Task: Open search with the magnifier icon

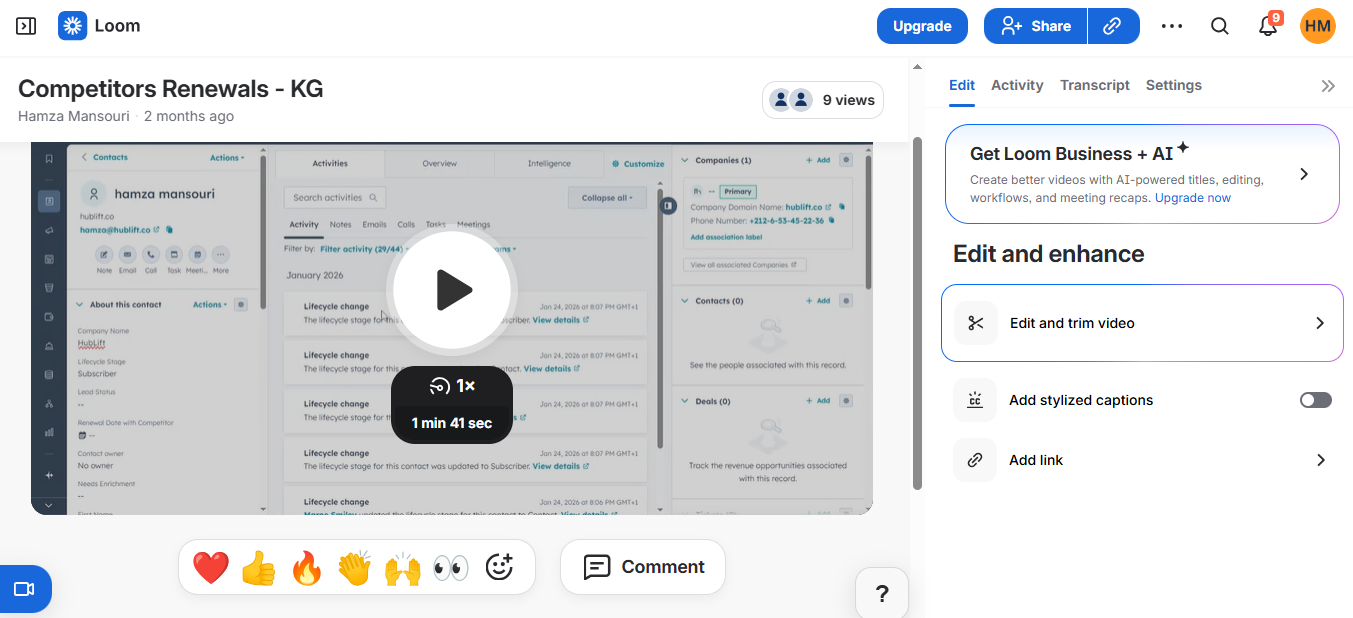Action: tap(1220, 26)
